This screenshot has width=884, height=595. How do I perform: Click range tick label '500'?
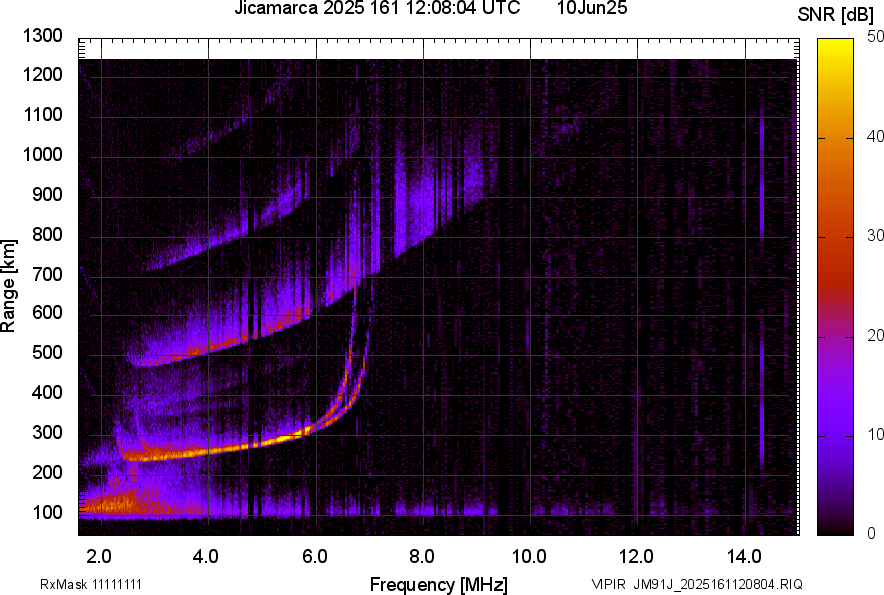point(47,352)
